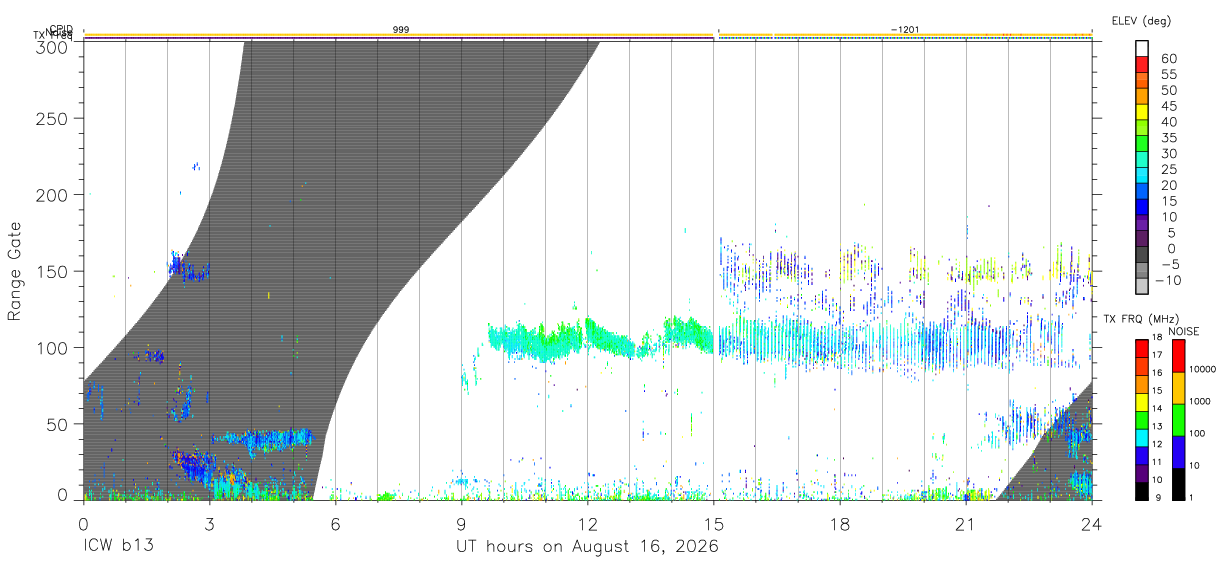Click the red swatch in NOISE bar

tap(1178, 356)
